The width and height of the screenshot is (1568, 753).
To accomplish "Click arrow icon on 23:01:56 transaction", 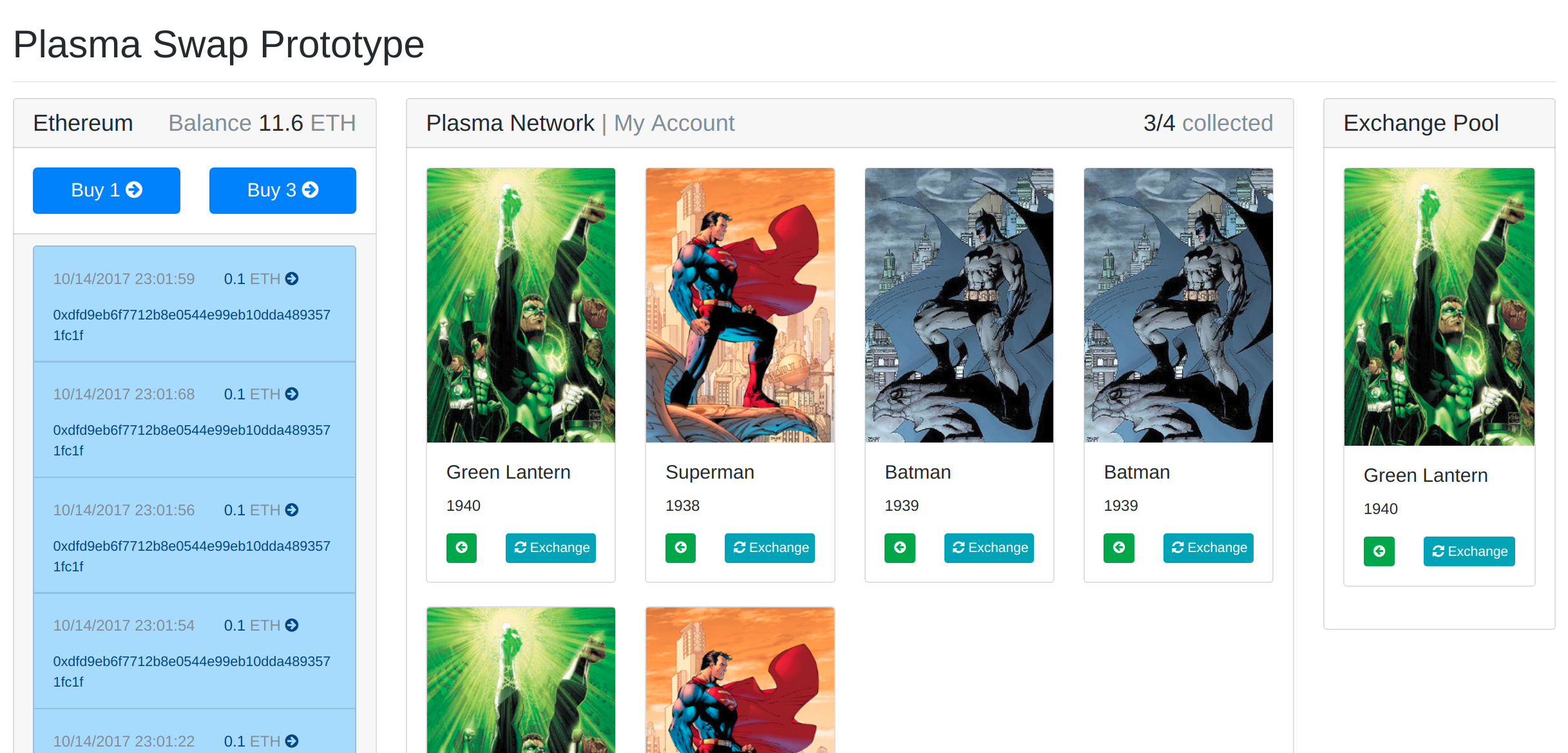I will point(292,510).
